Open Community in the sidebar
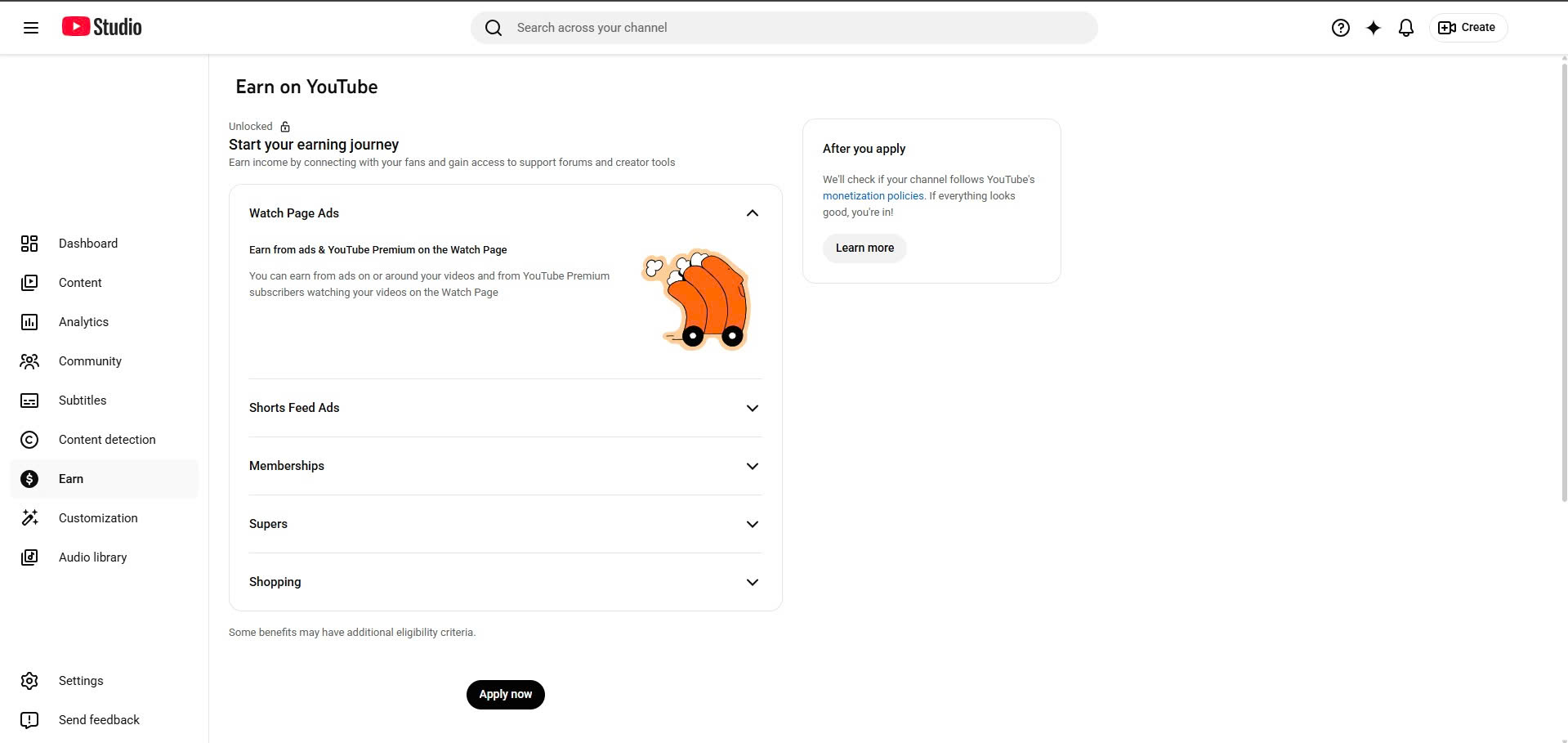This screenshot has width=1568, height=743. click(x=104, y=361)
